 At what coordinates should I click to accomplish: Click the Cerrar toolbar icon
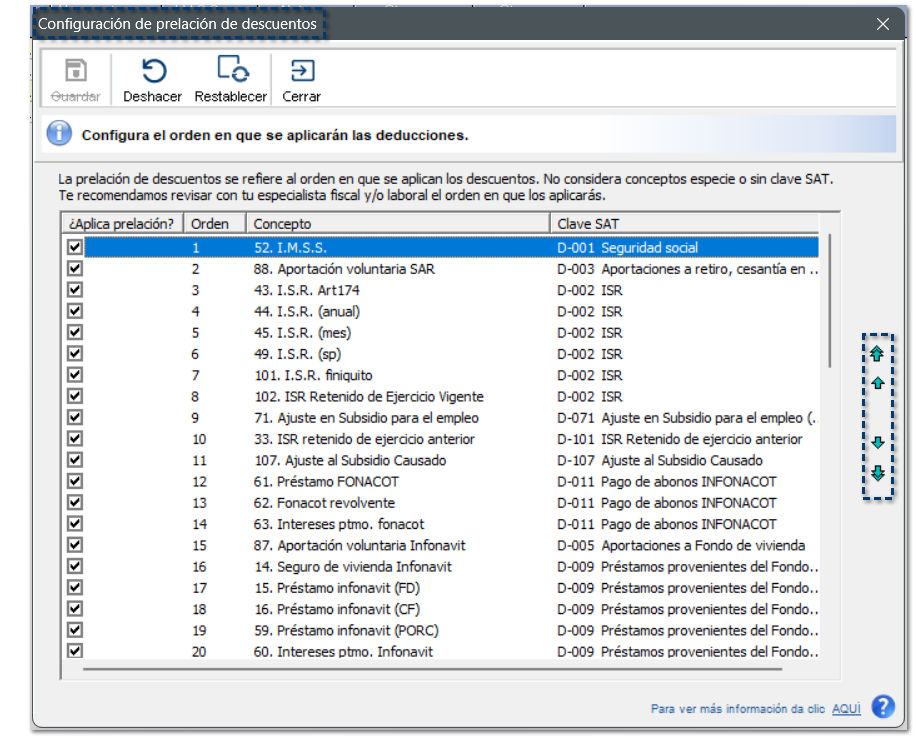[301, 71]
